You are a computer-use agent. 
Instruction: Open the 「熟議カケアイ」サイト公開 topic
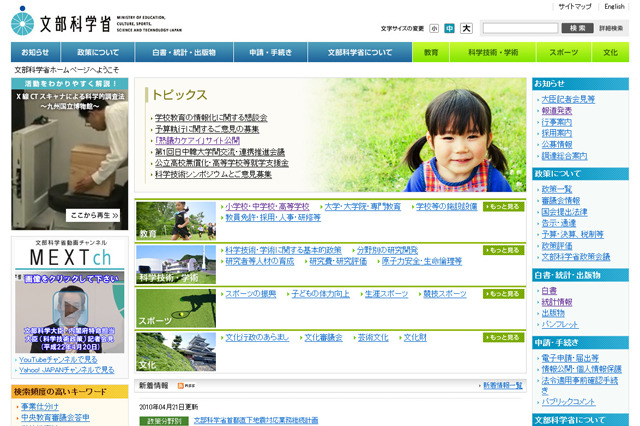[x=197, y=140]
